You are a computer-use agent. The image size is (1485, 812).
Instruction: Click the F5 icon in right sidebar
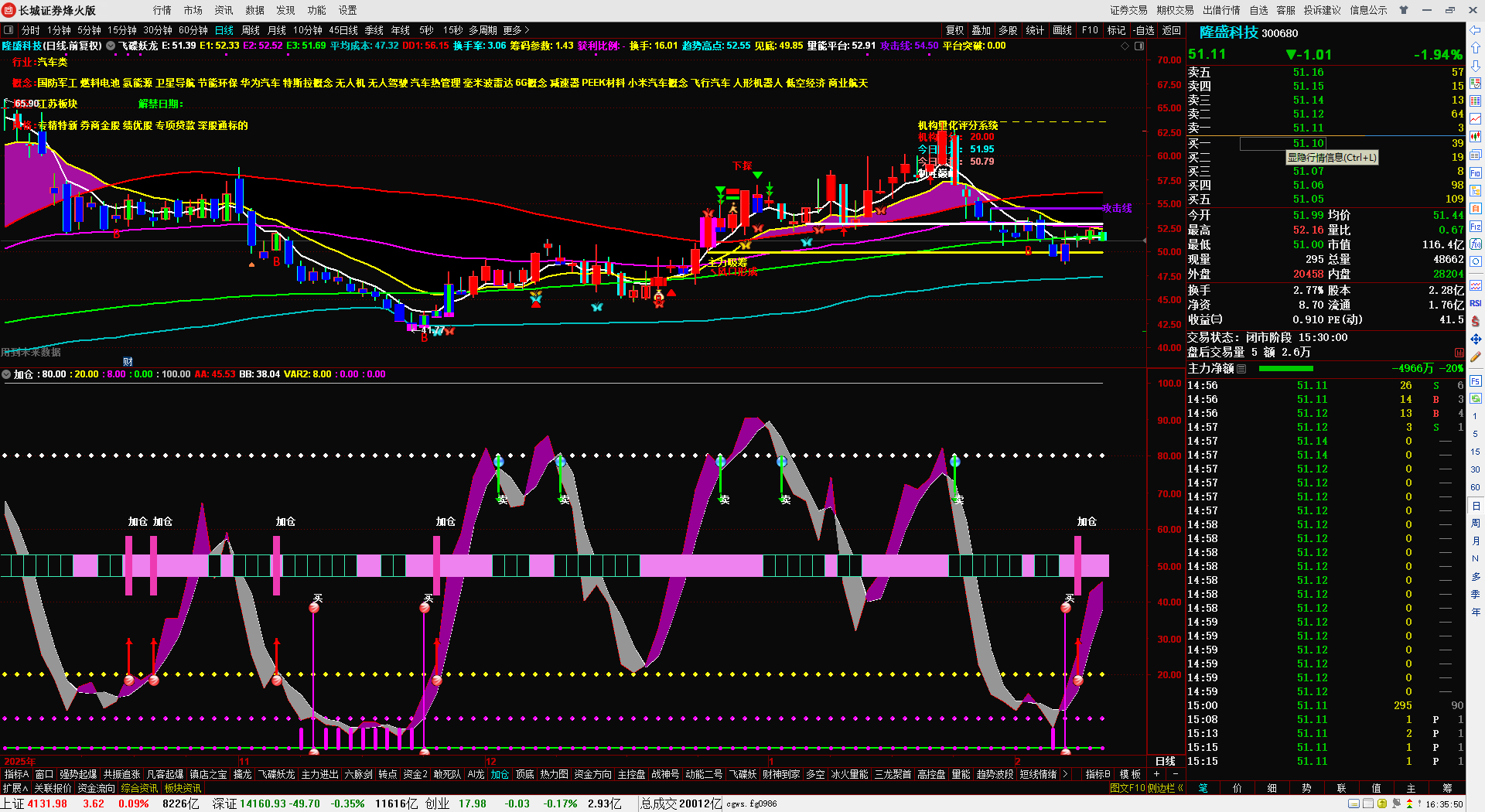1476,381
